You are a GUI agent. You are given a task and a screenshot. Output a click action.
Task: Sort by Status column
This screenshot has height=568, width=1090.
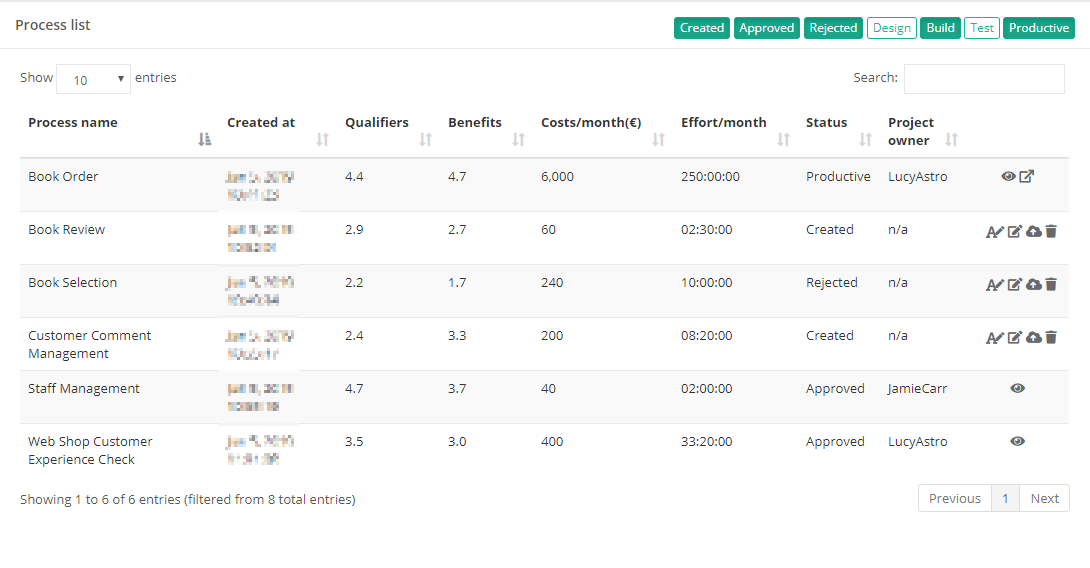[x=865, y=140]
